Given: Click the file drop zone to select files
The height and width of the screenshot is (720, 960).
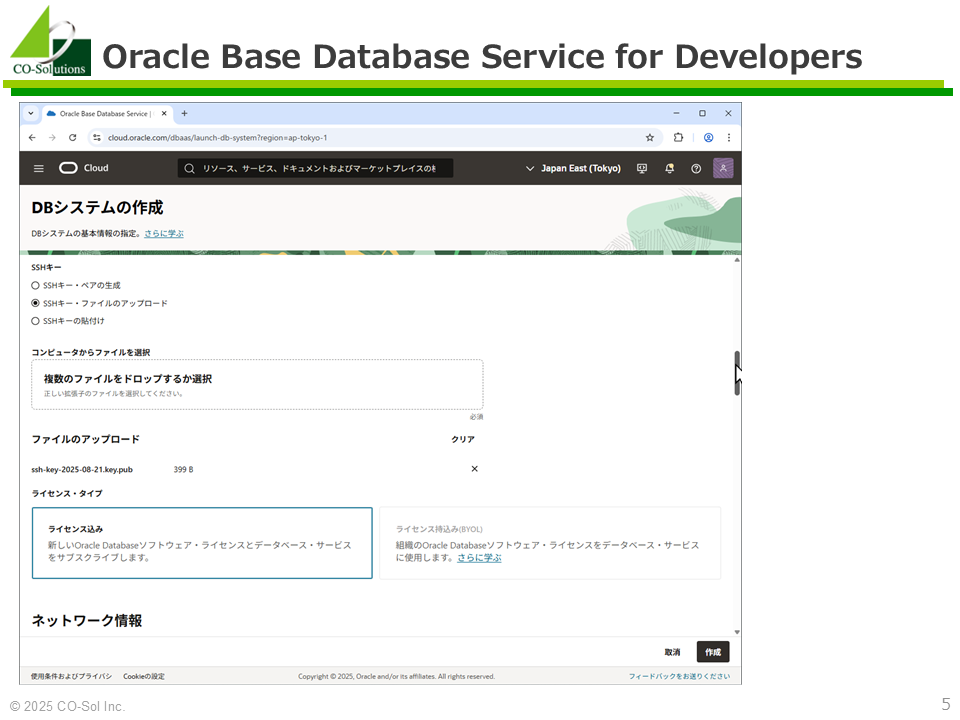Looking at the screenshot, I should 257,384.
